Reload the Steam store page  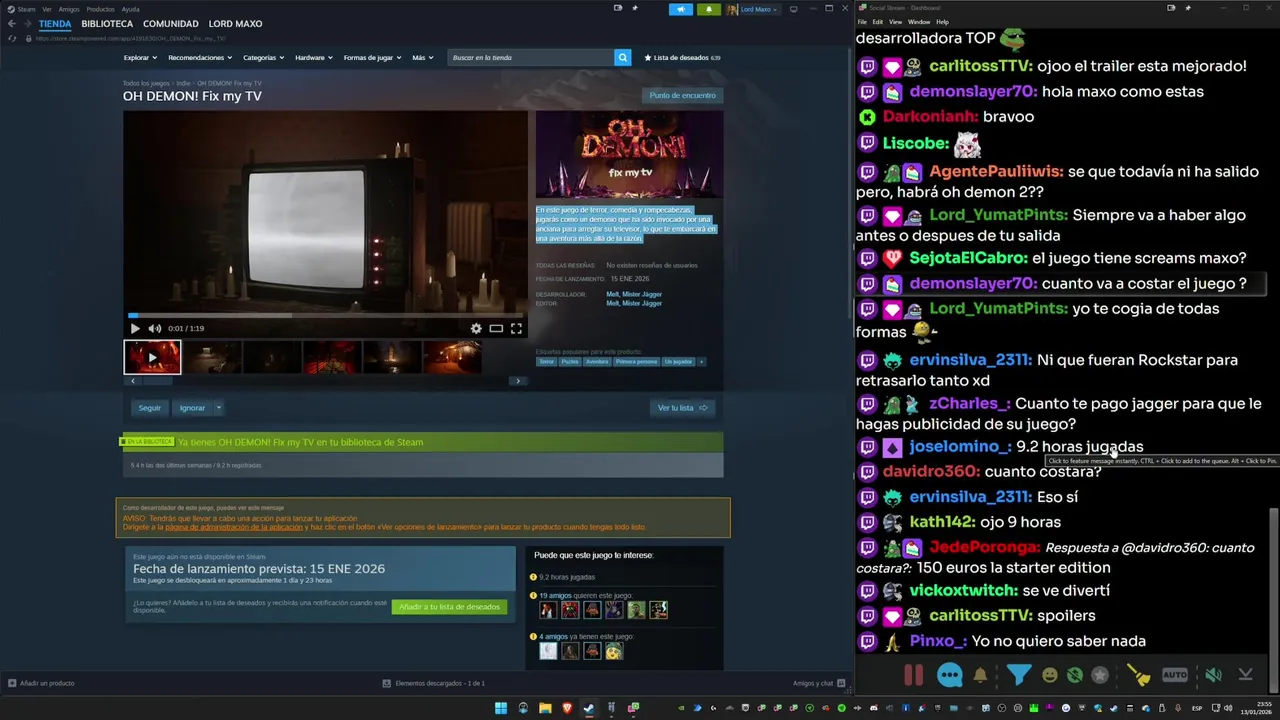point(12,38)
